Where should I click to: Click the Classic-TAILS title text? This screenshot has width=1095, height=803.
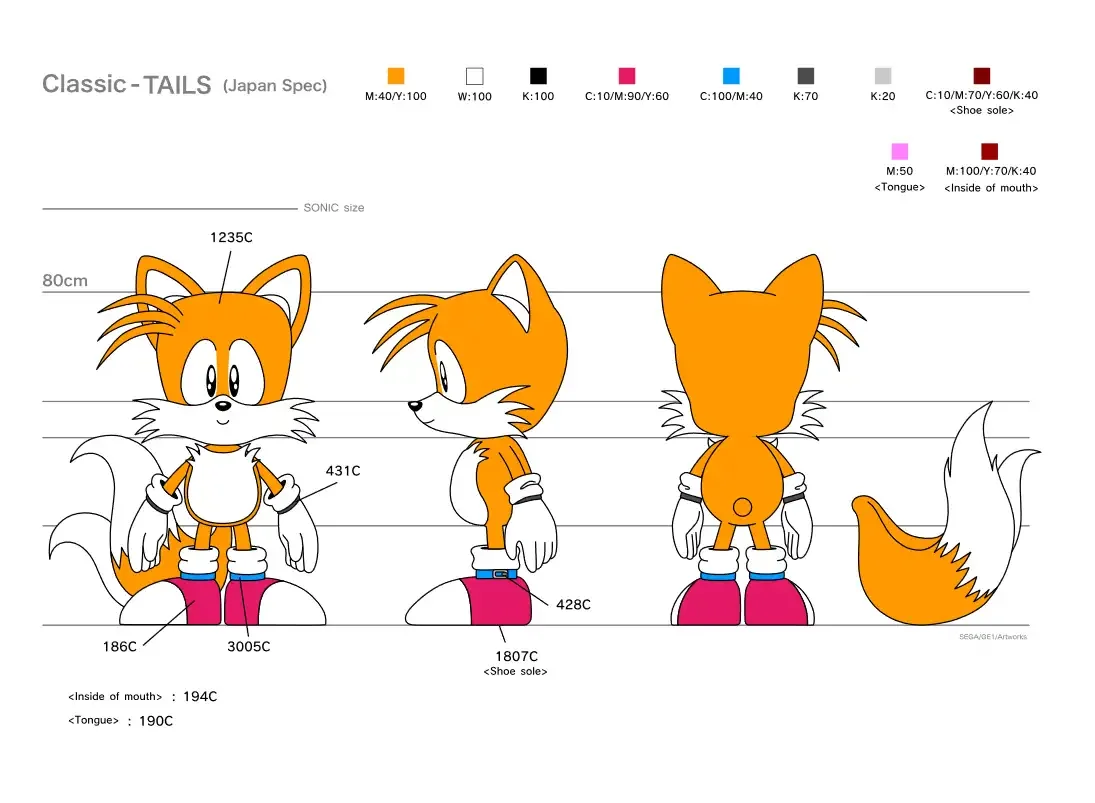[x=126, y=85]
